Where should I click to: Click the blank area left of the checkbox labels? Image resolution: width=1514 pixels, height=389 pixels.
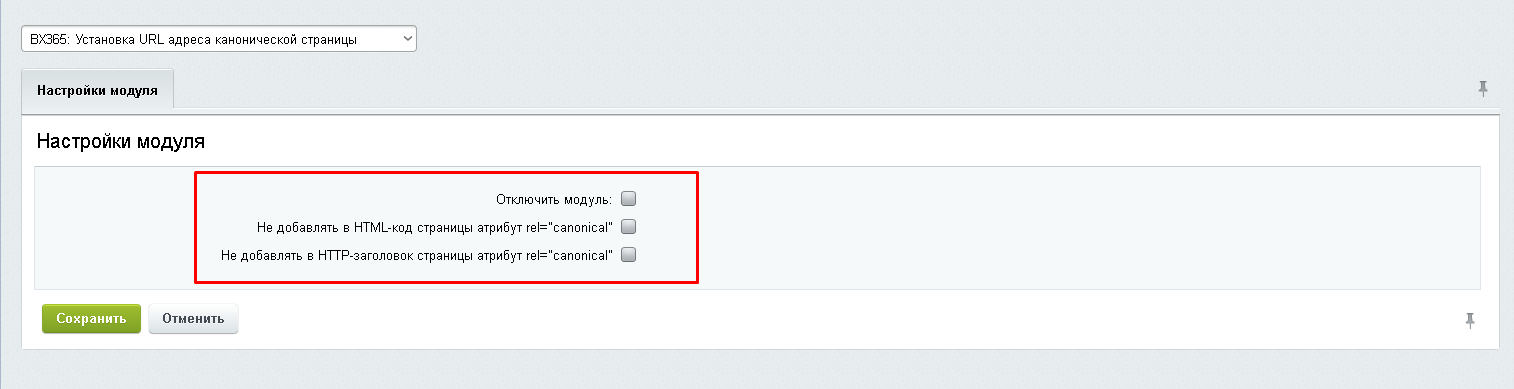pos(113,227)
